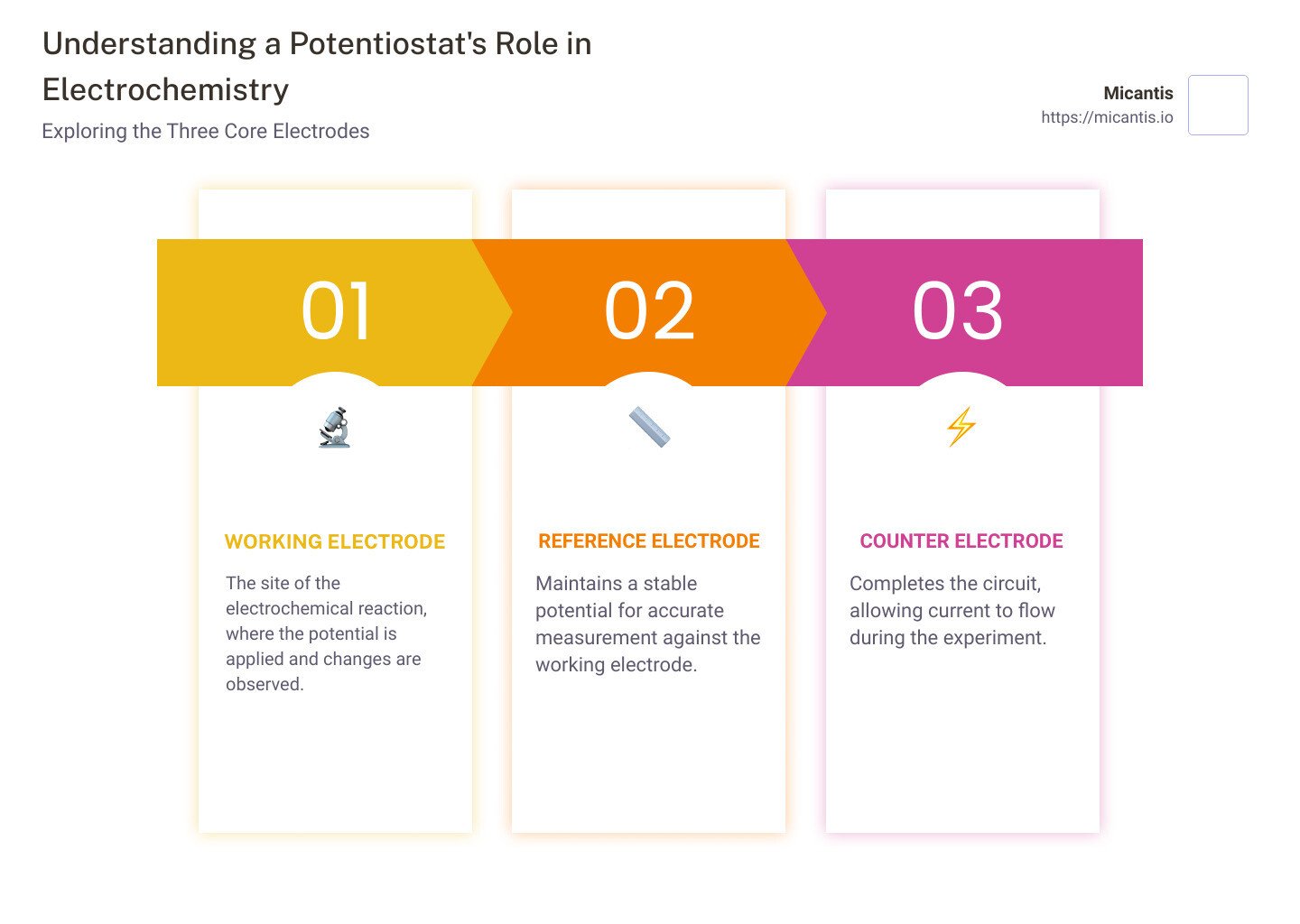Click the Counter Electrode heading
1300x924 pixels.
(961, 541)
